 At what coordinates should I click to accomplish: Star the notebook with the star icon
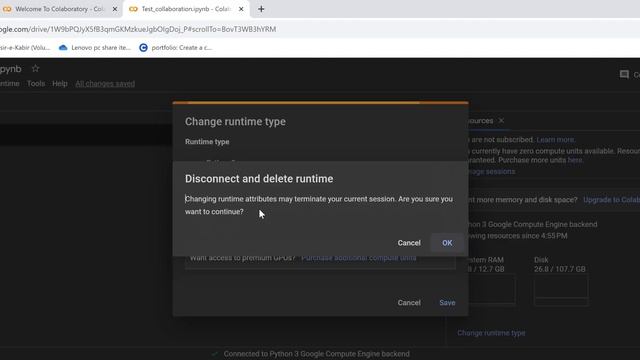[x=36, y=69]
